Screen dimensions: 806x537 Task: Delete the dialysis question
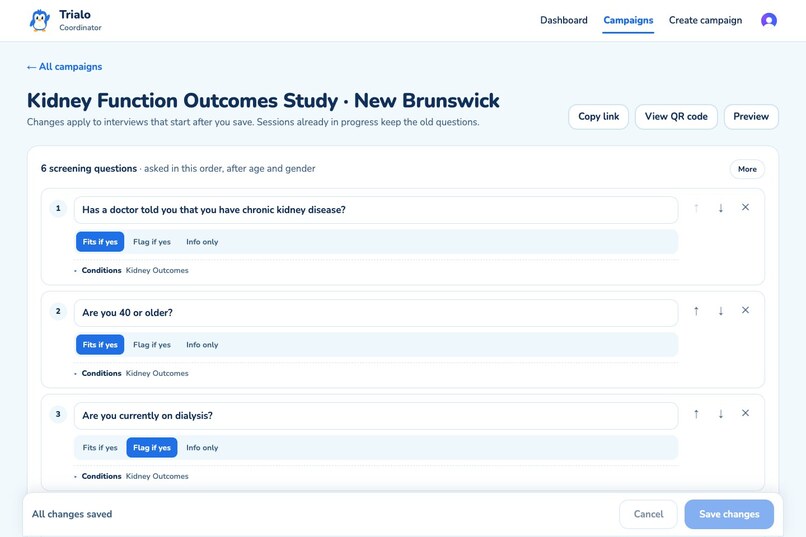point(745,413)
